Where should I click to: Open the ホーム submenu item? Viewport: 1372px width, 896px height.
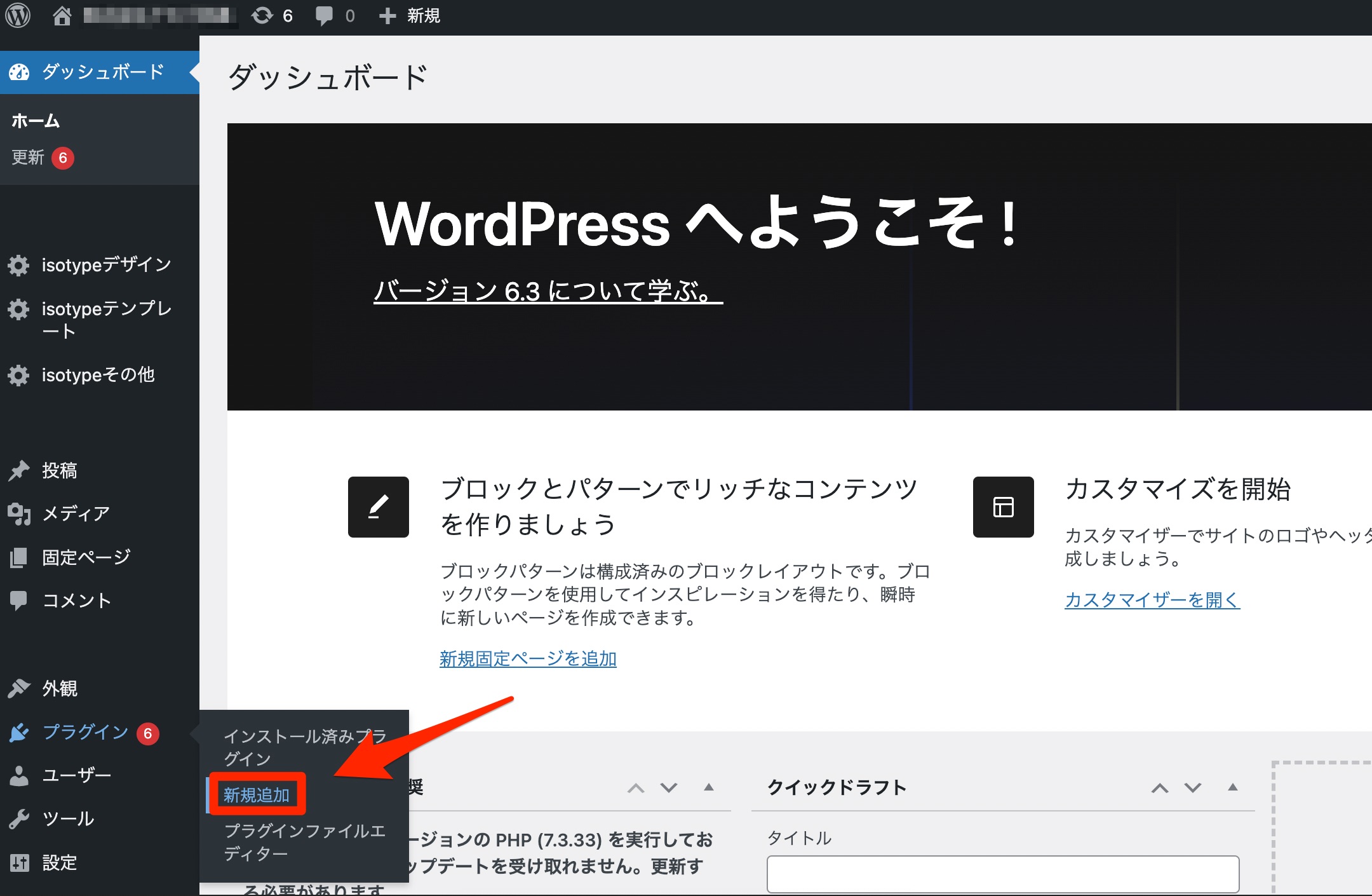[x=36, y=121]
